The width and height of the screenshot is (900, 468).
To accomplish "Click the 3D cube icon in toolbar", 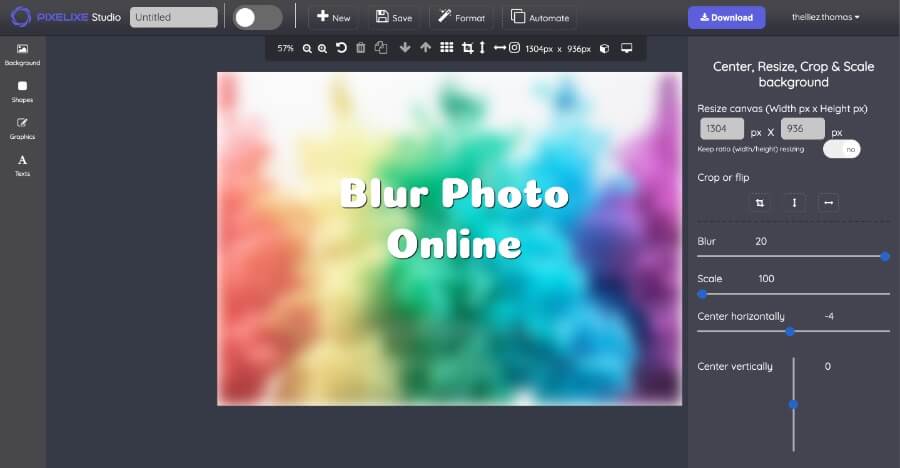I will click(x=604, y=48).
